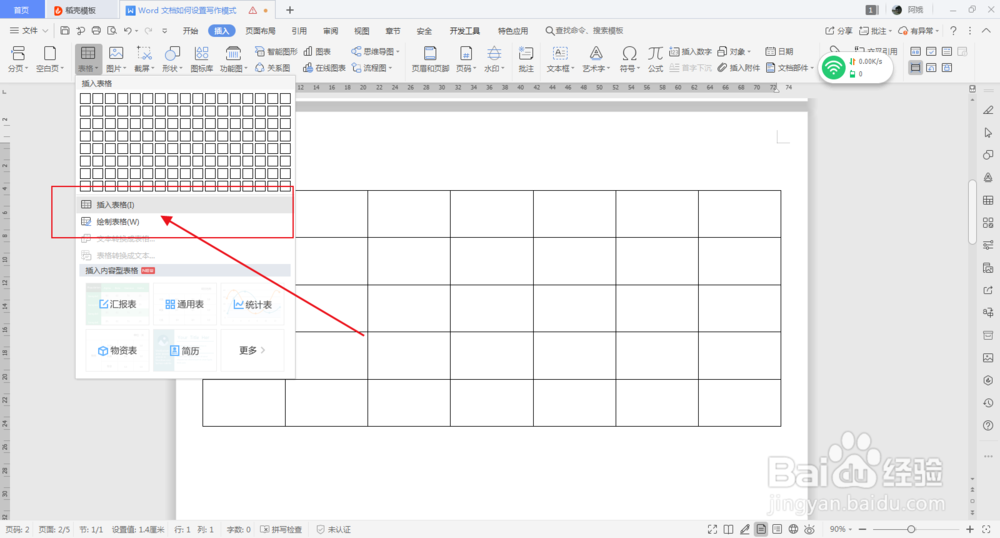Choose the 汇报表 table template
This screenshot has height=538, width=1000.
118,304
